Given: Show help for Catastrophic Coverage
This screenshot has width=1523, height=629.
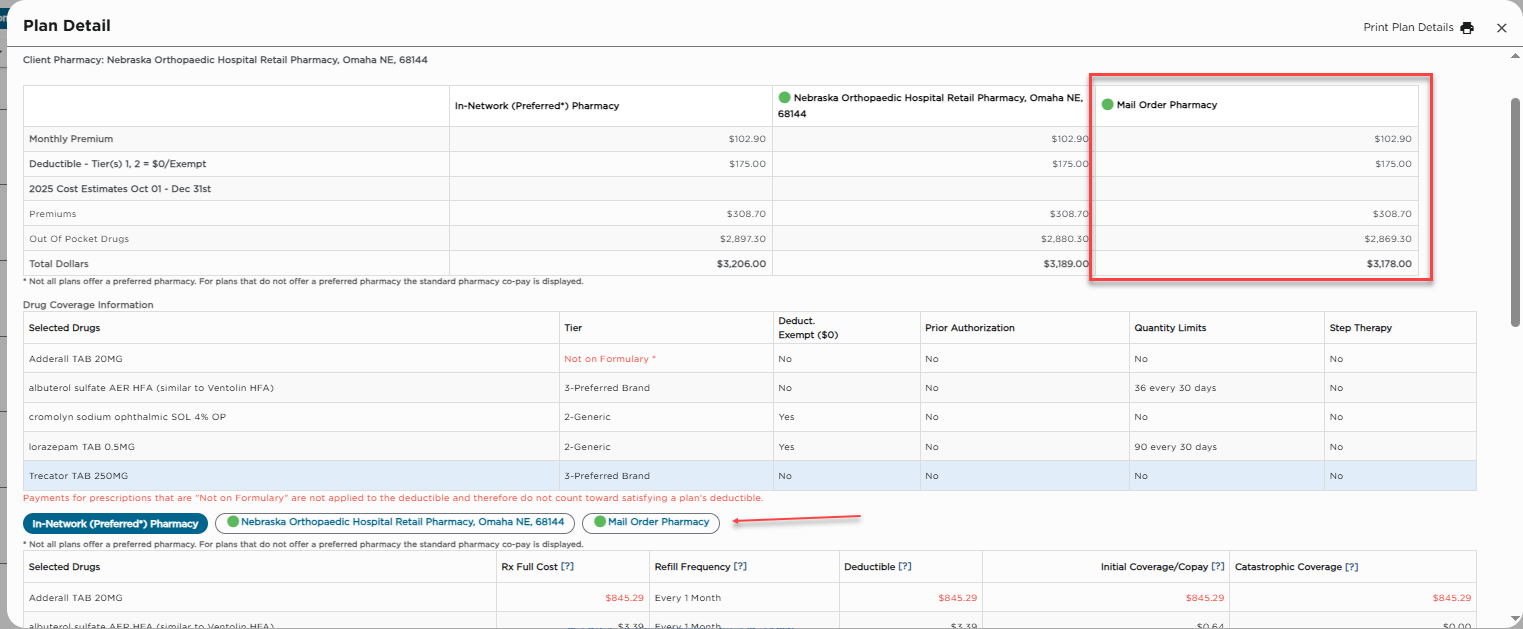Looking at the screenshot, I should point(1351,567).
